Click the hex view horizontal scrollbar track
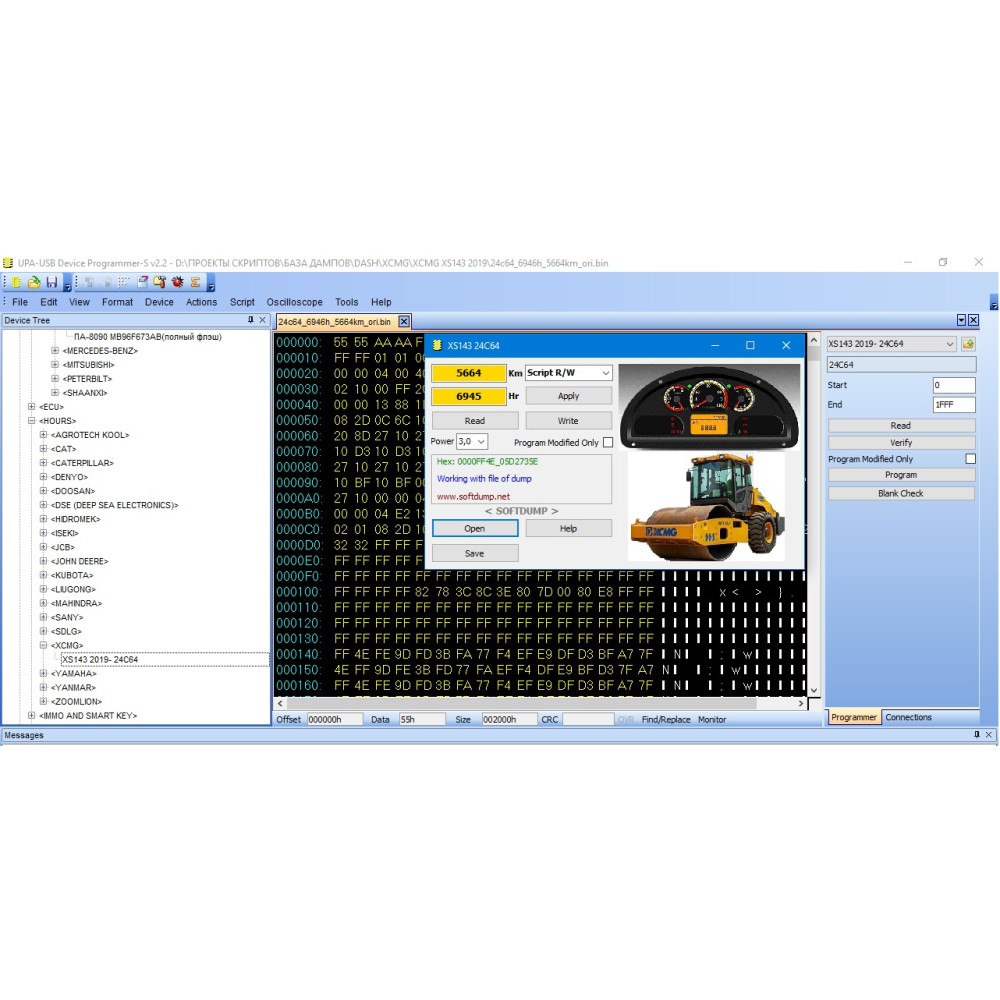Screen dimensions: 1000x1000 tap(541, 703)
